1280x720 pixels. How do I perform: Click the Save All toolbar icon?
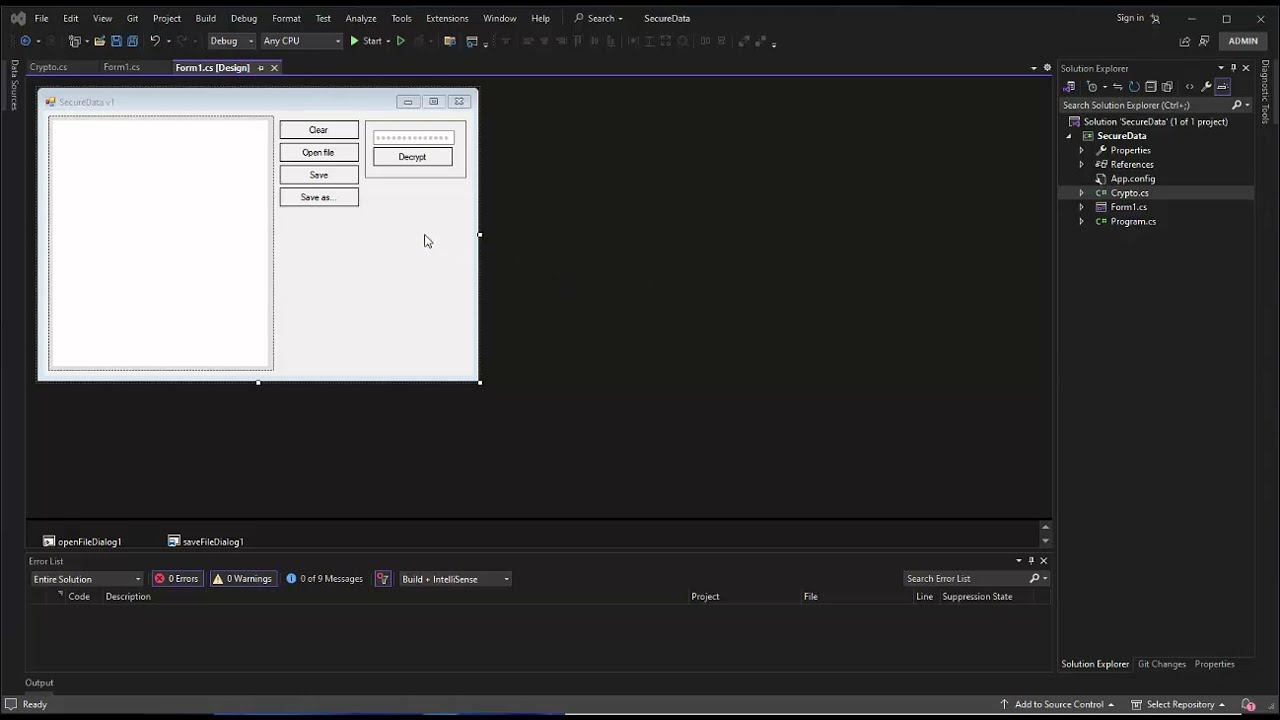[x=132, y=41]
